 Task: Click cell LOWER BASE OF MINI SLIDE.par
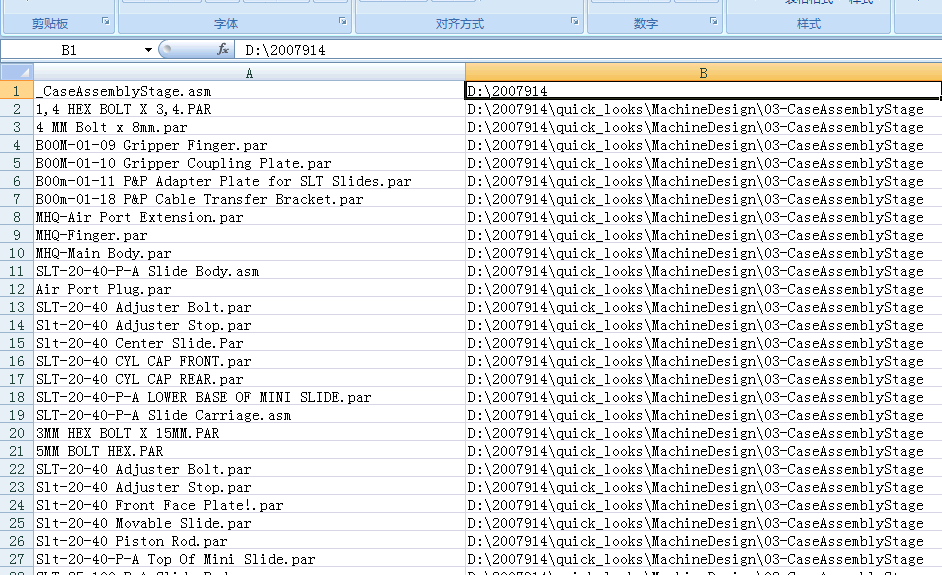coord(249,397)
